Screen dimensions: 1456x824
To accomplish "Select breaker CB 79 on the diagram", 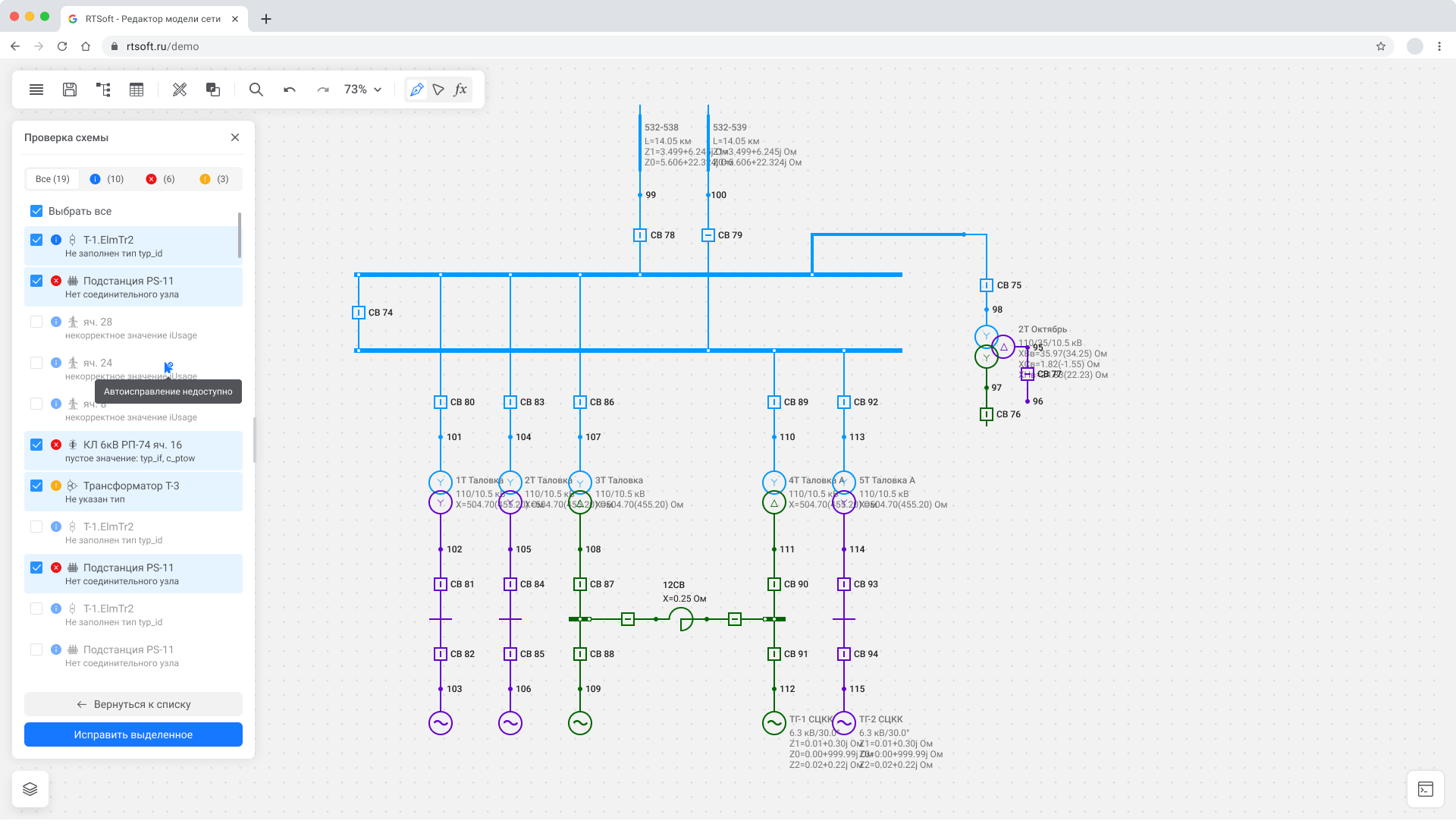I will [x=708, y=235].
